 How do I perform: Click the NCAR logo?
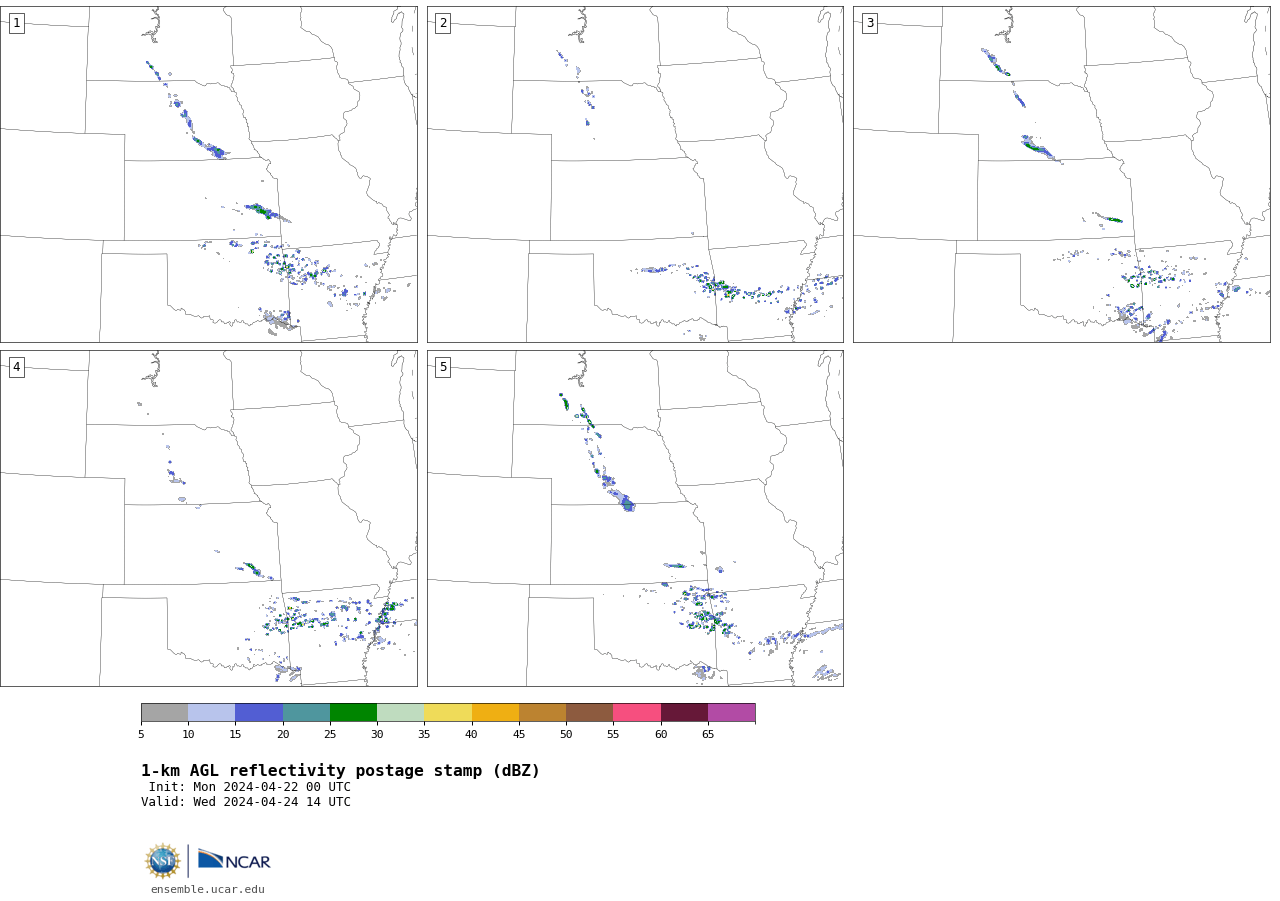[x=234, y=860]
